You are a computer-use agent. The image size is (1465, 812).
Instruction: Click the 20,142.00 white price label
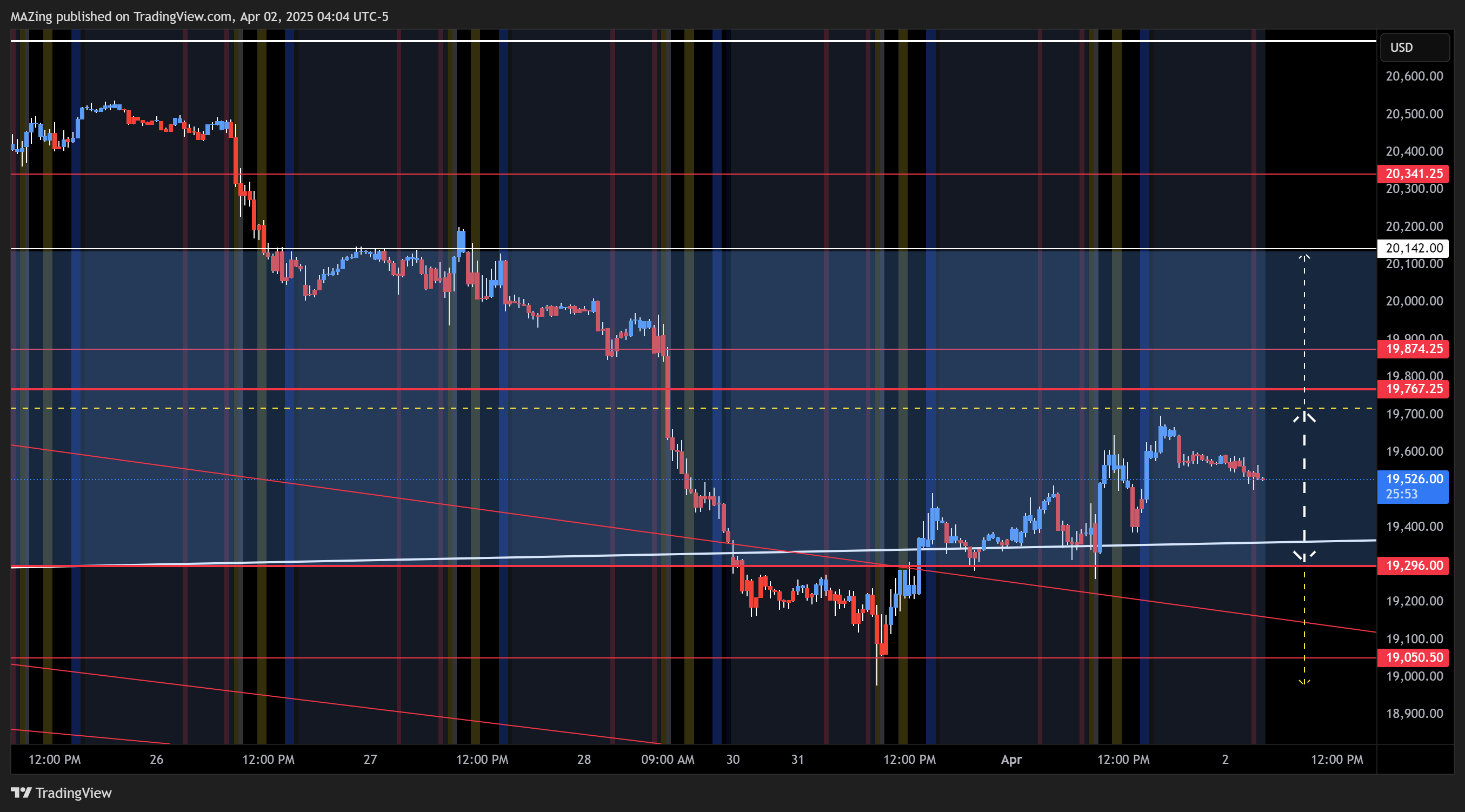[1413, 248]
